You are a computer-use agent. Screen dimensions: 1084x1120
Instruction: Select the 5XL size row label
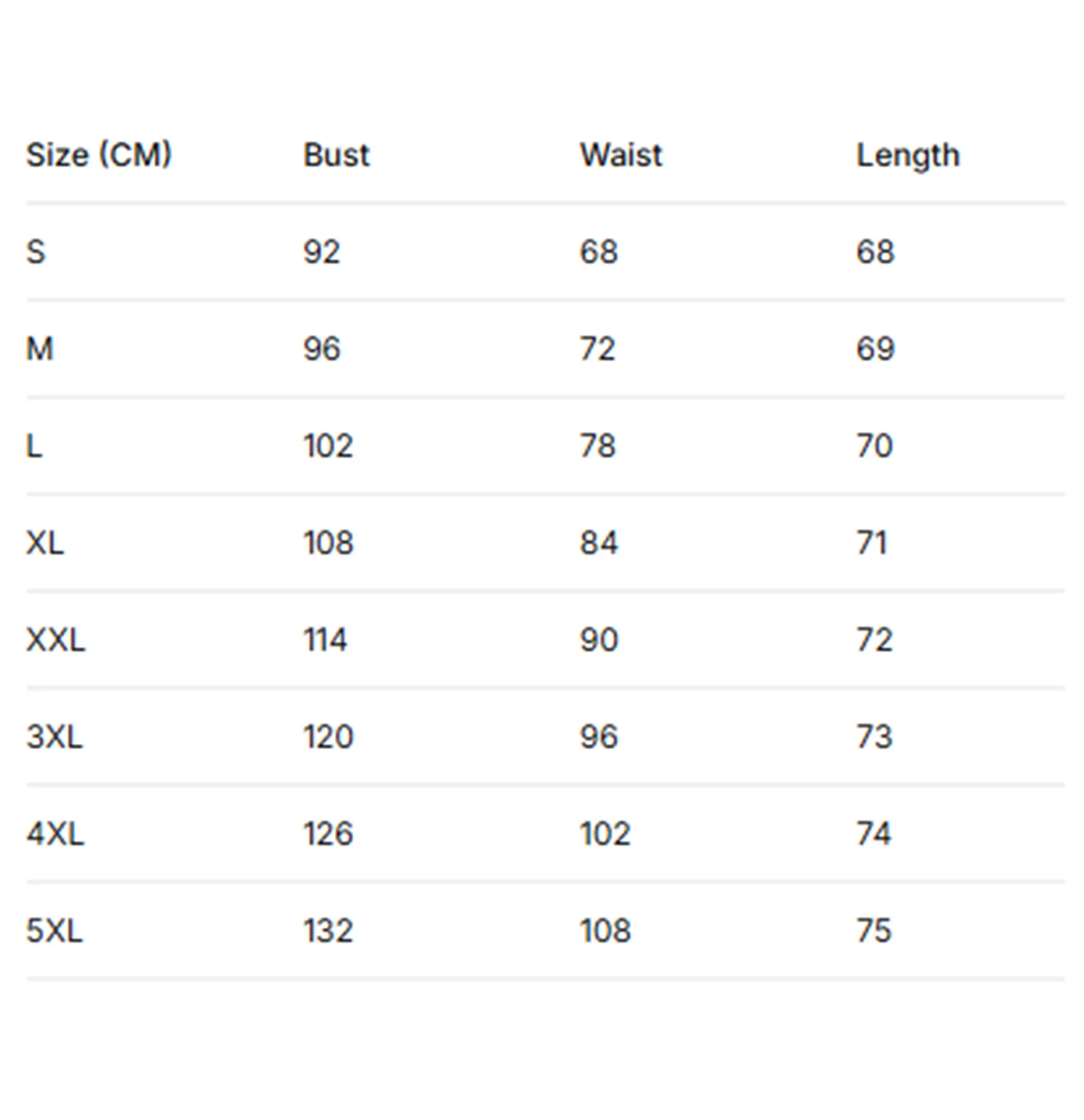click(54, 931)
